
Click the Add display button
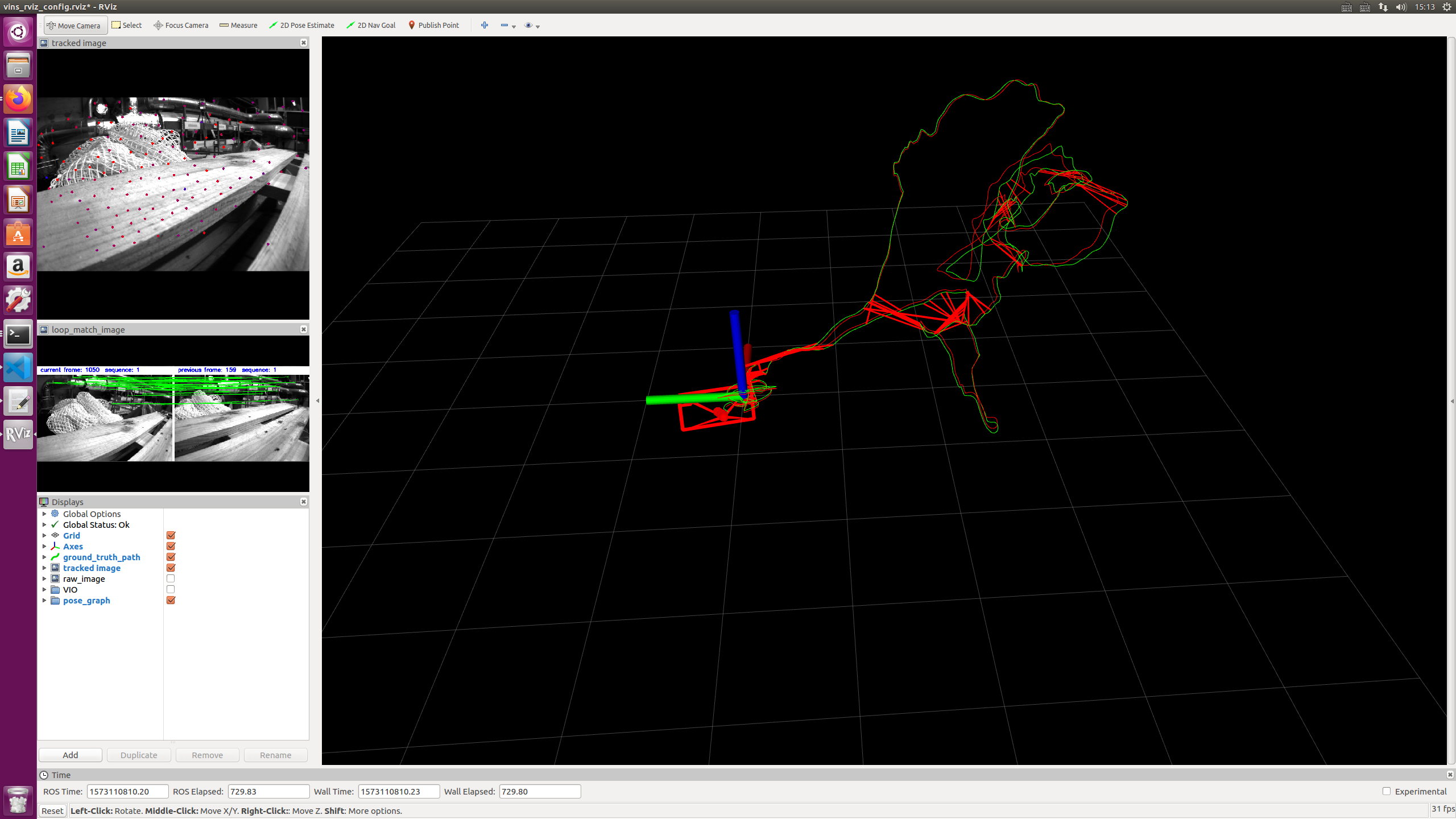tap(71, 755)
